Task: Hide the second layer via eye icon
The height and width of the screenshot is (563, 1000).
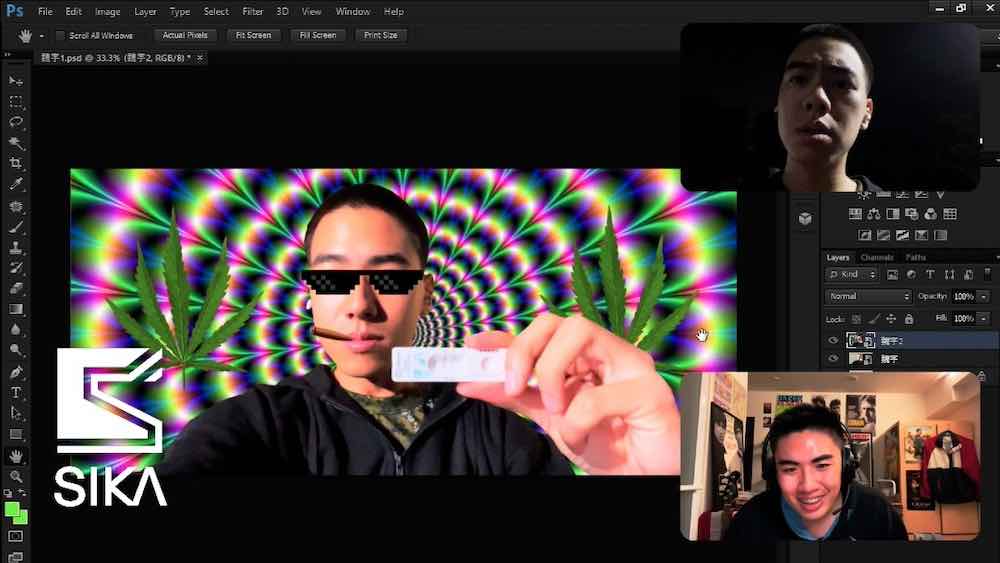Action: click(x=833, y=359)
